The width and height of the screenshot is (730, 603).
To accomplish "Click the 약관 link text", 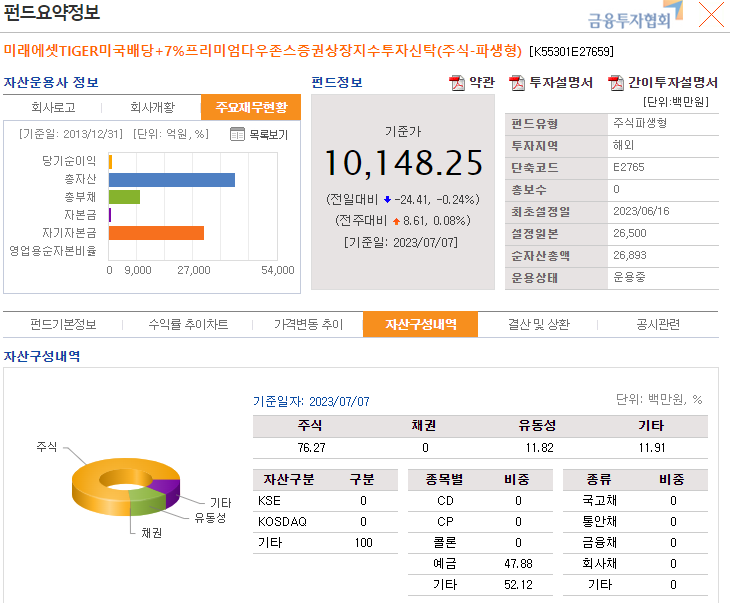I will pyautogui.click(x=481, y=82).
